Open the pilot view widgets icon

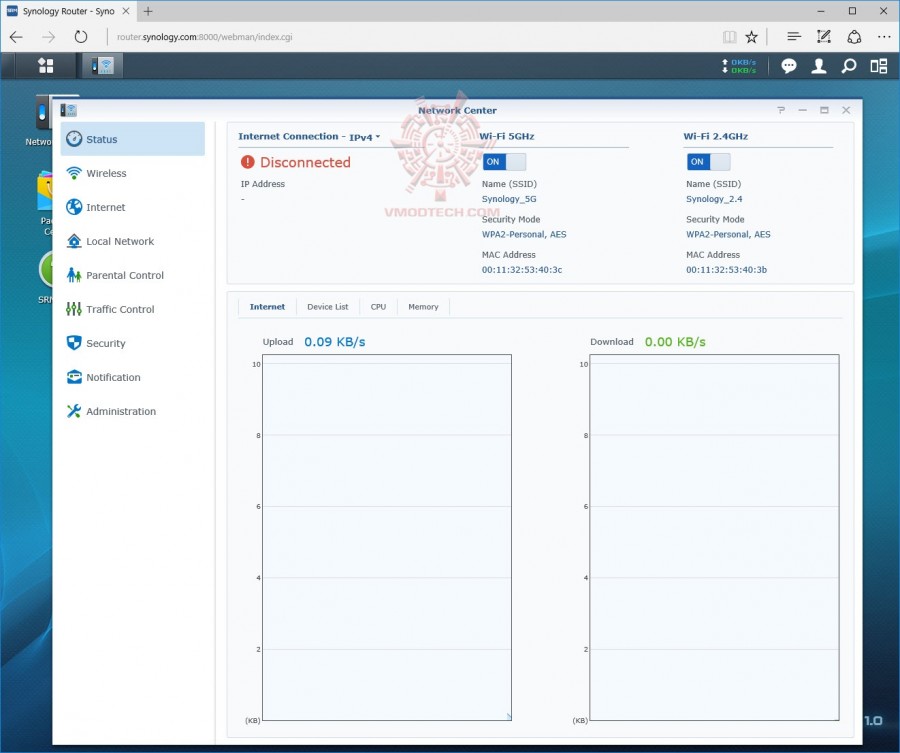tap(879, 67)
